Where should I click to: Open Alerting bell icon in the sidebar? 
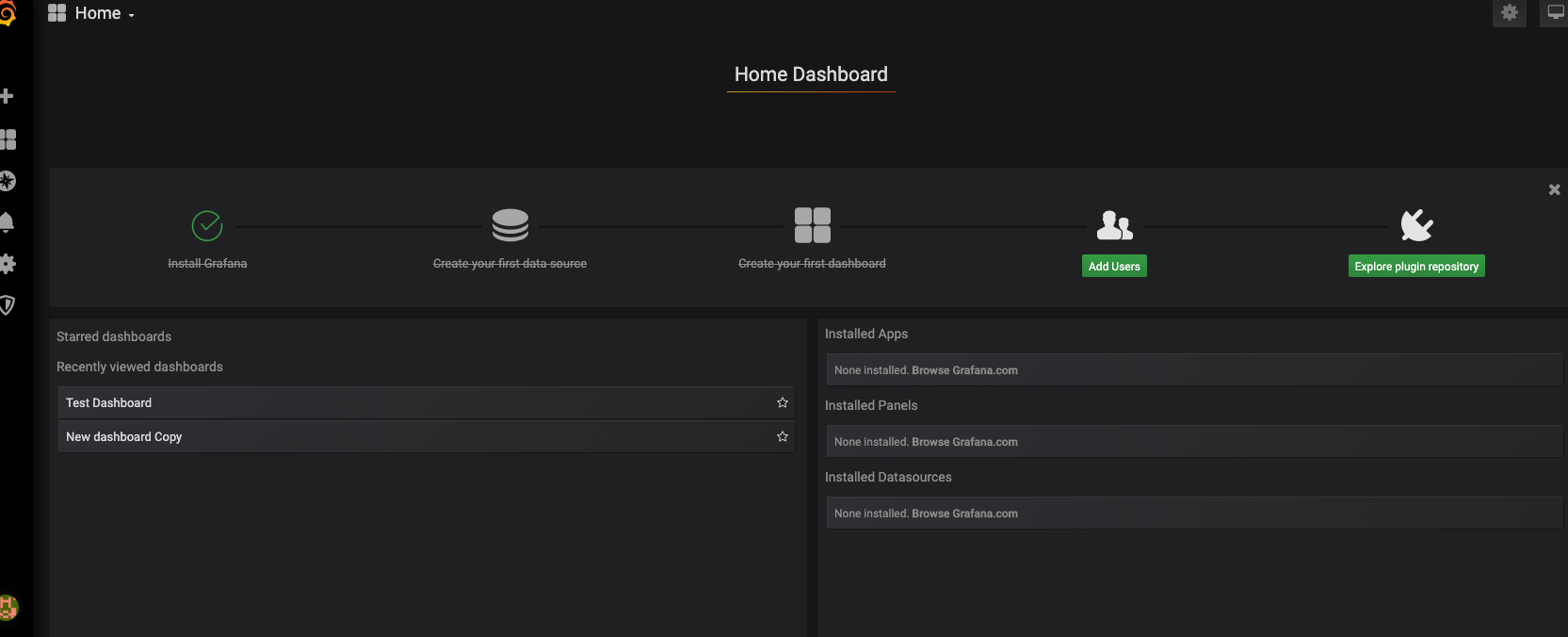(7, 222)
